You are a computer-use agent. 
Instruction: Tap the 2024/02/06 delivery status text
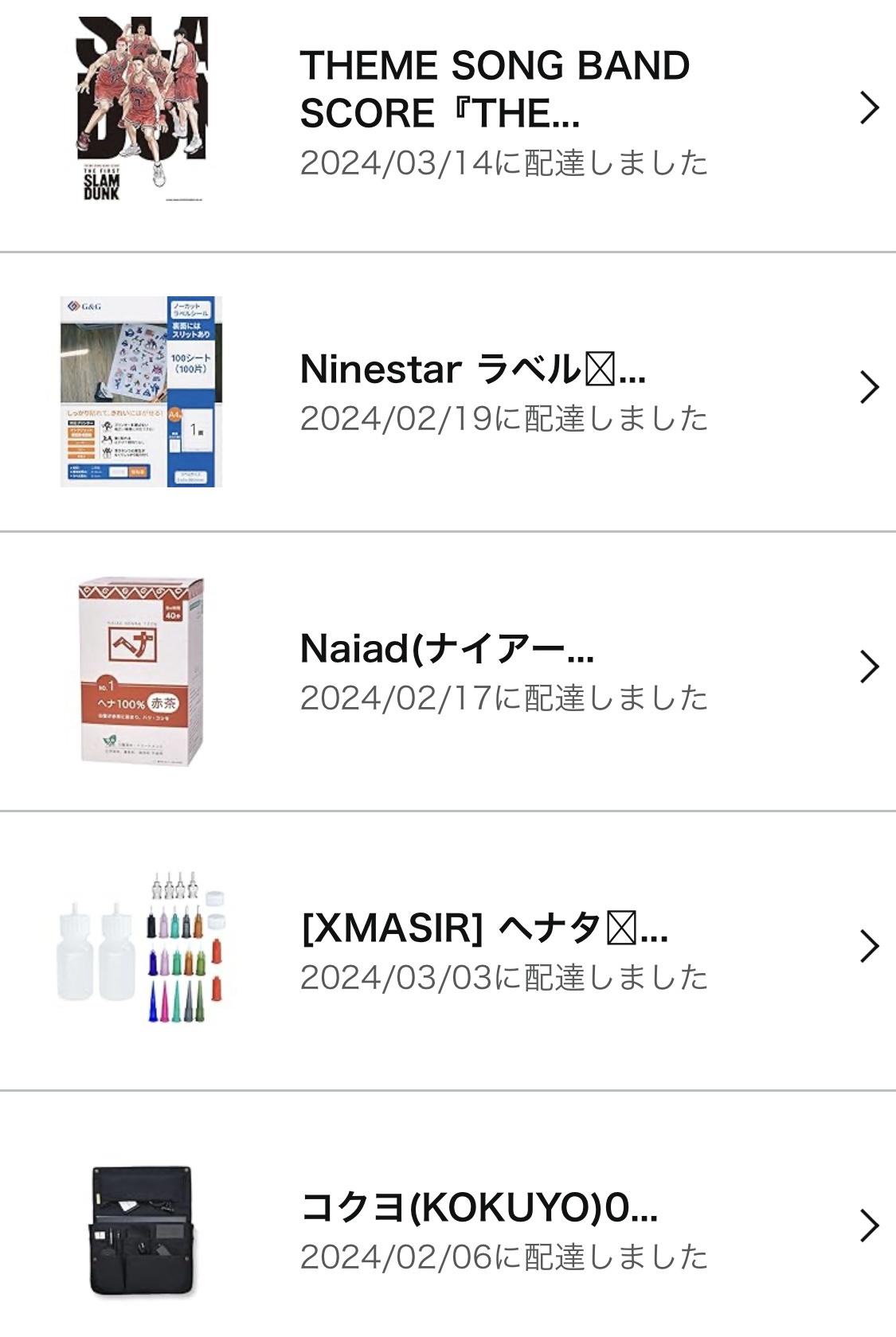[x=503, y=1257]
